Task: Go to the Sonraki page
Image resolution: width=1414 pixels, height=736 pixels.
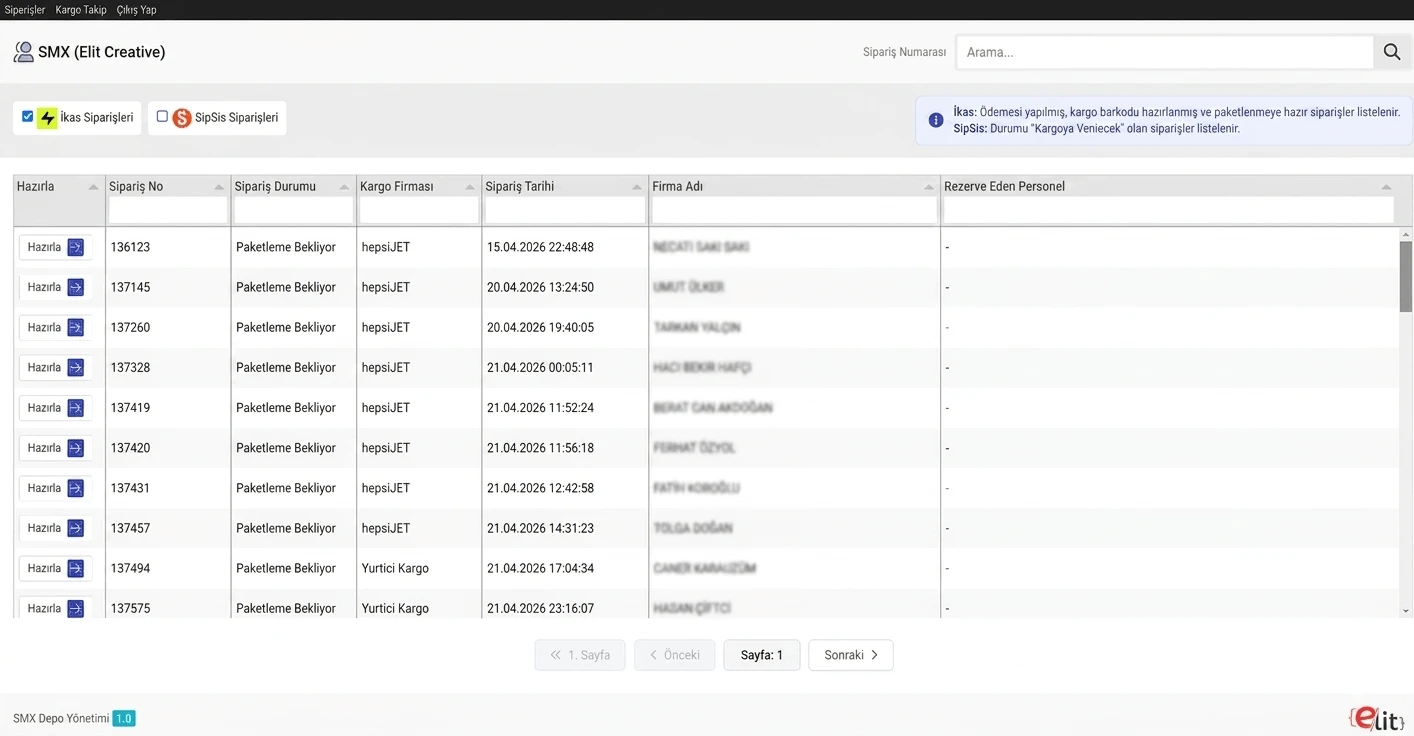Action: 850,655
